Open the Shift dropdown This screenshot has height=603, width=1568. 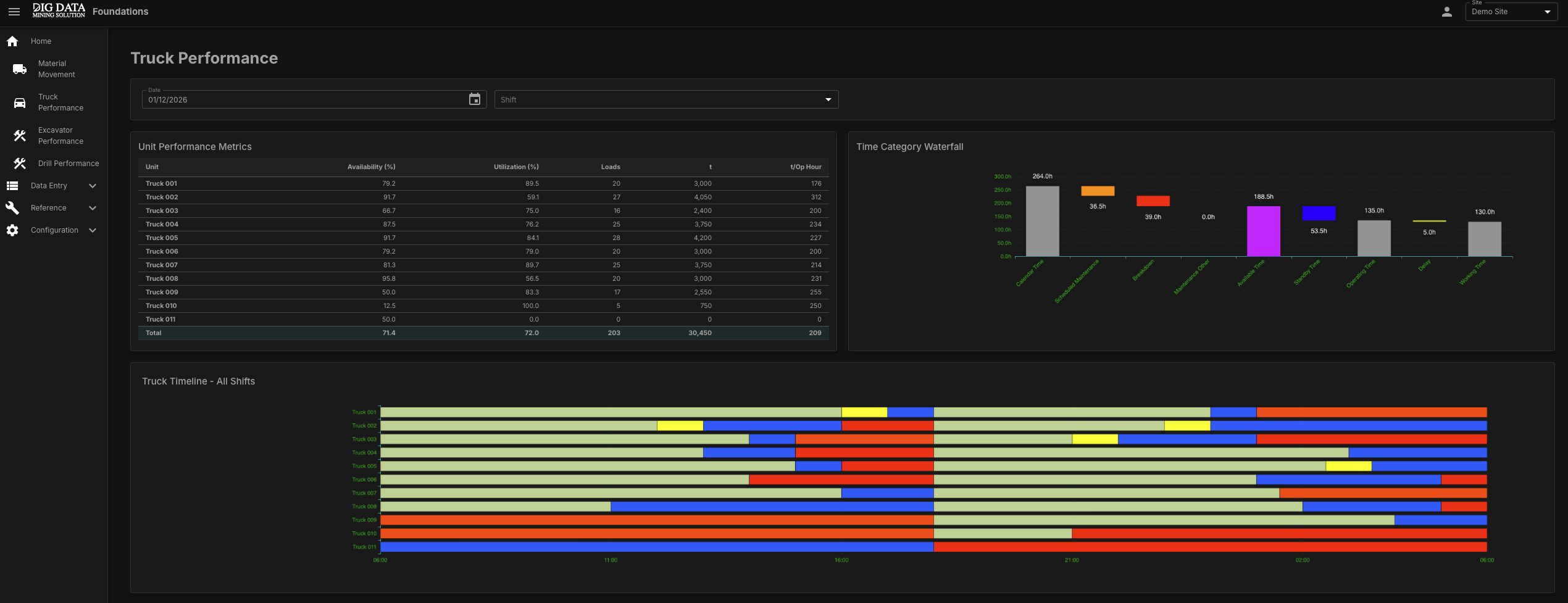click(x=666, y=99)
